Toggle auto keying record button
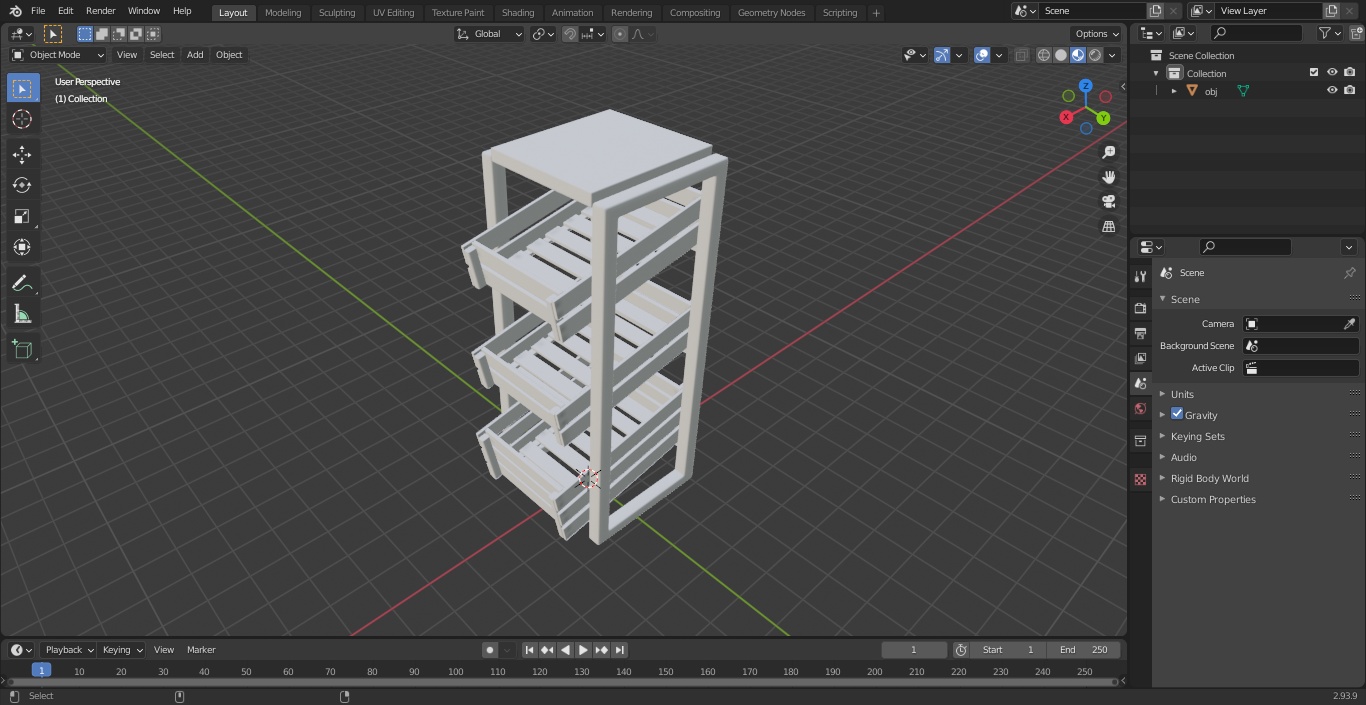 pos(490,650)
